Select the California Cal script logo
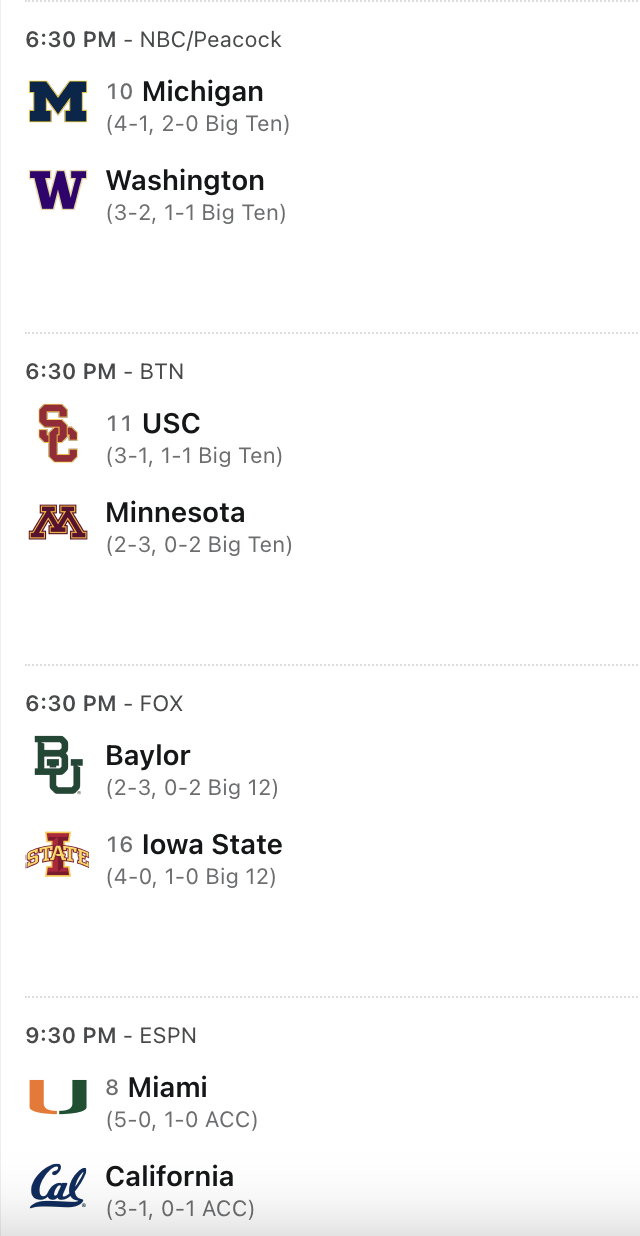Viewport: 640px width, 1236px height. (x=58, y=1186)
